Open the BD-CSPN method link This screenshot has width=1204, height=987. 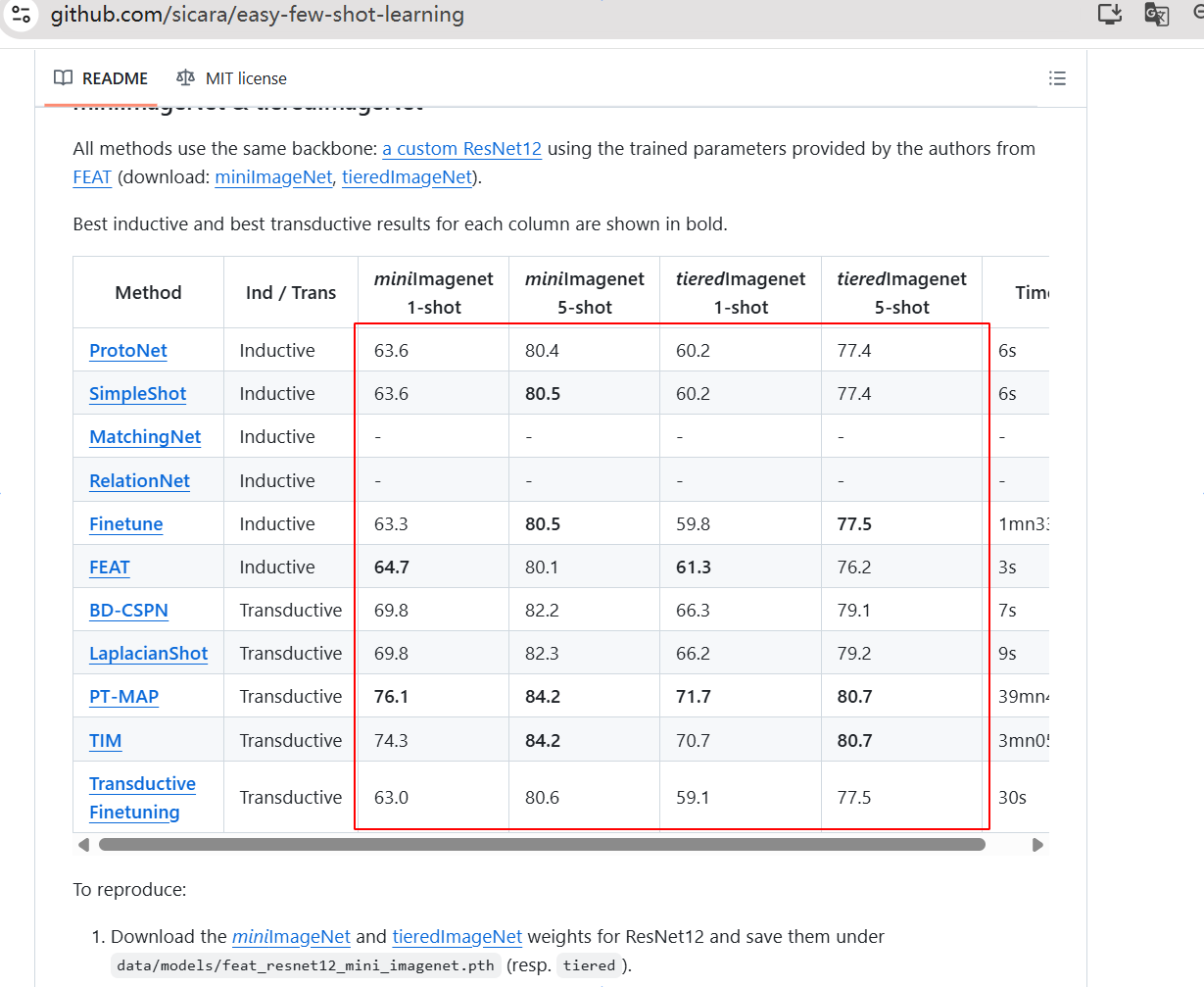(128, 611)
